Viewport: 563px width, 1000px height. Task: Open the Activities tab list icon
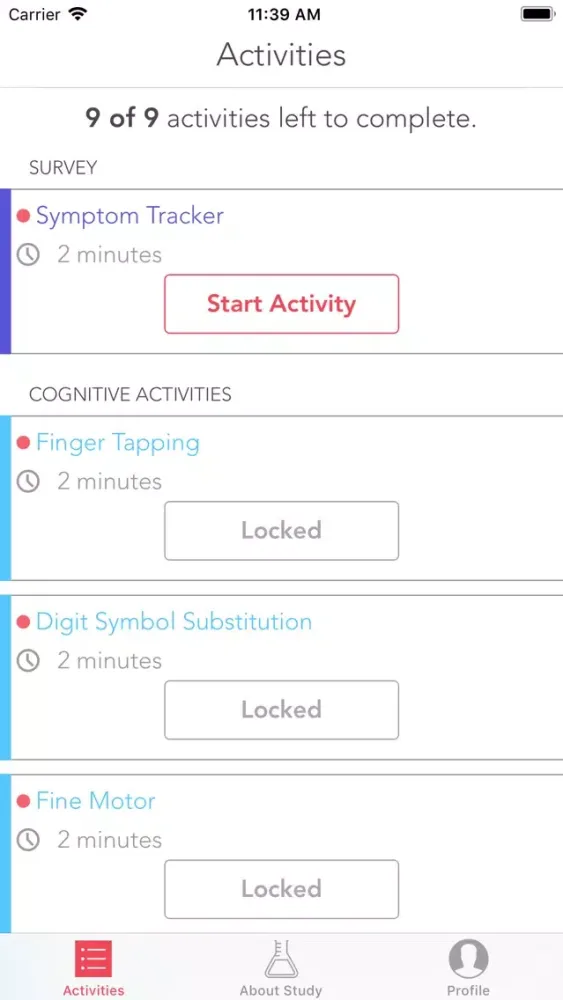click(x=94, y=959)
